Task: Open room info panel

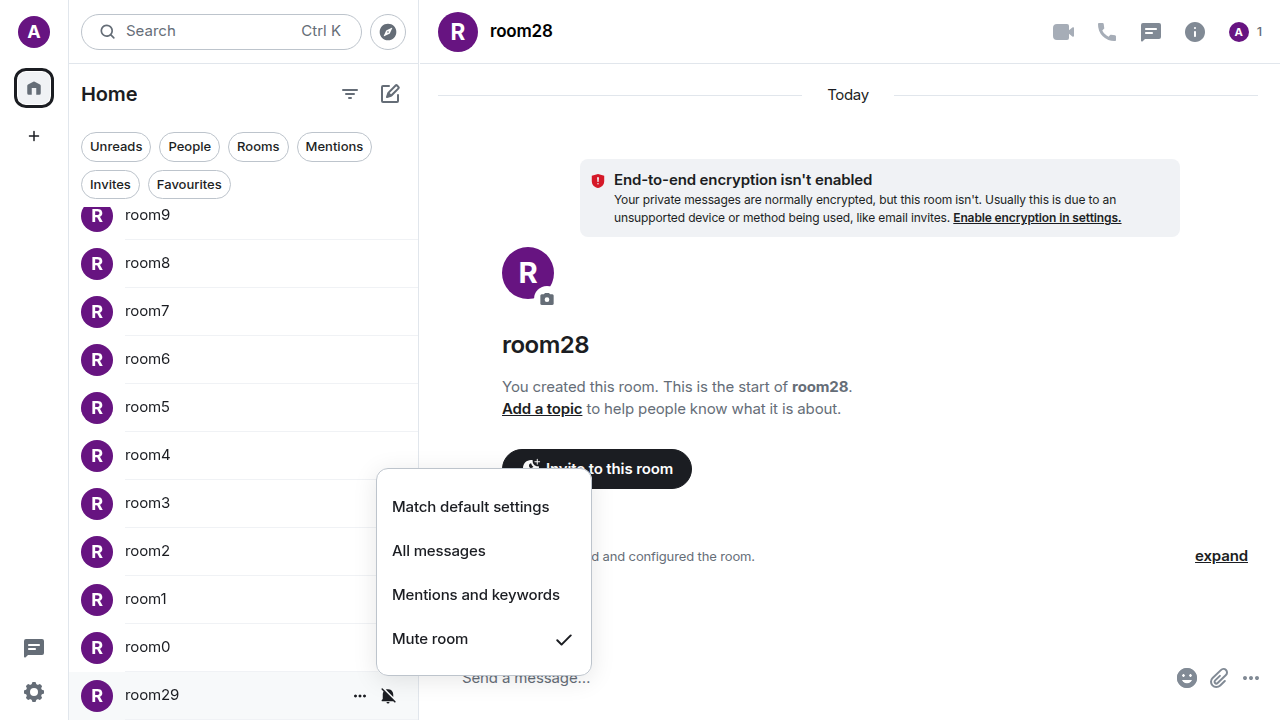Action: coord(1195,32)
